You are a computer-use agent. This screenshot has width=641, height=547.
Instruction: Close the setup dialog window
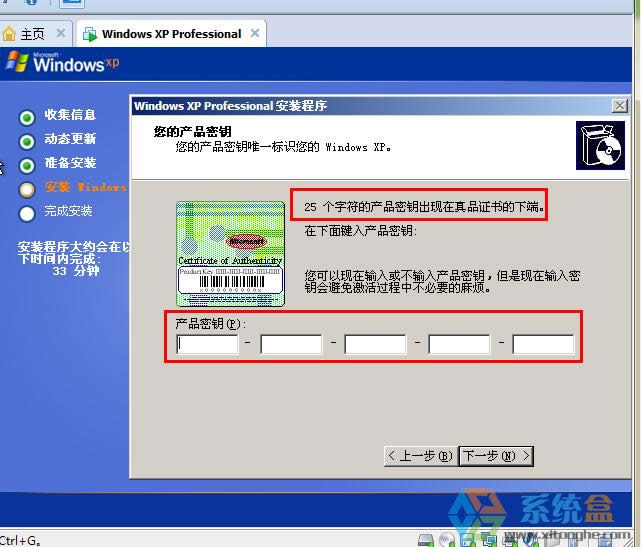point(620,106)
